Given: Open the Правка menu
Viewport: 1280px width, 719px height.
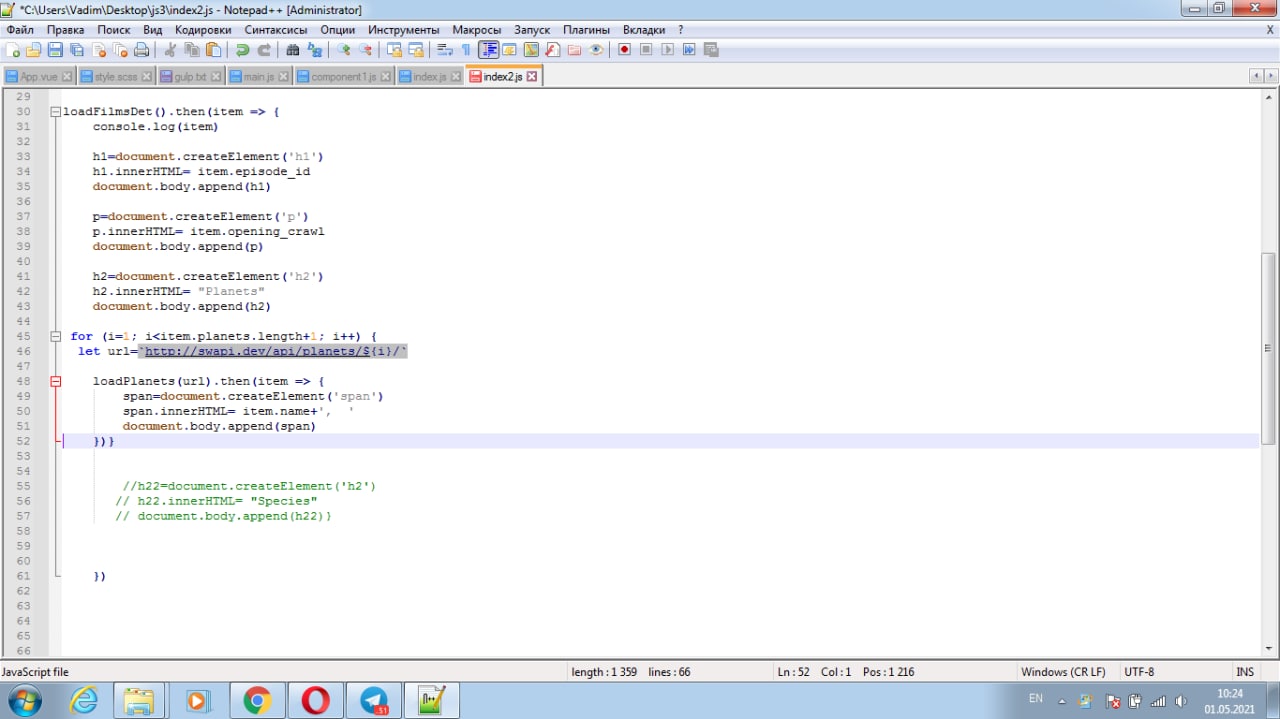Looking at the screenshot, I should [66, 30].
